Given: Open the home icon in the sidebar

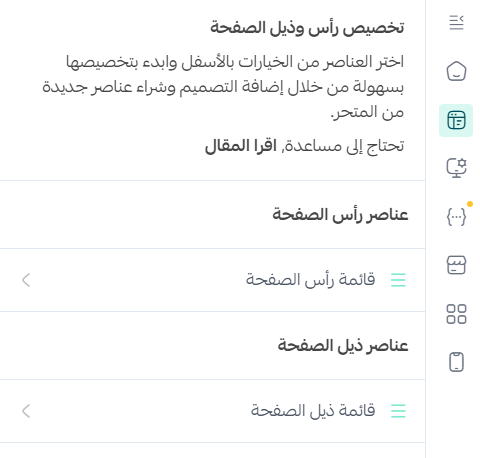Looking at the screenshot, I should click(x=456, y=71).
